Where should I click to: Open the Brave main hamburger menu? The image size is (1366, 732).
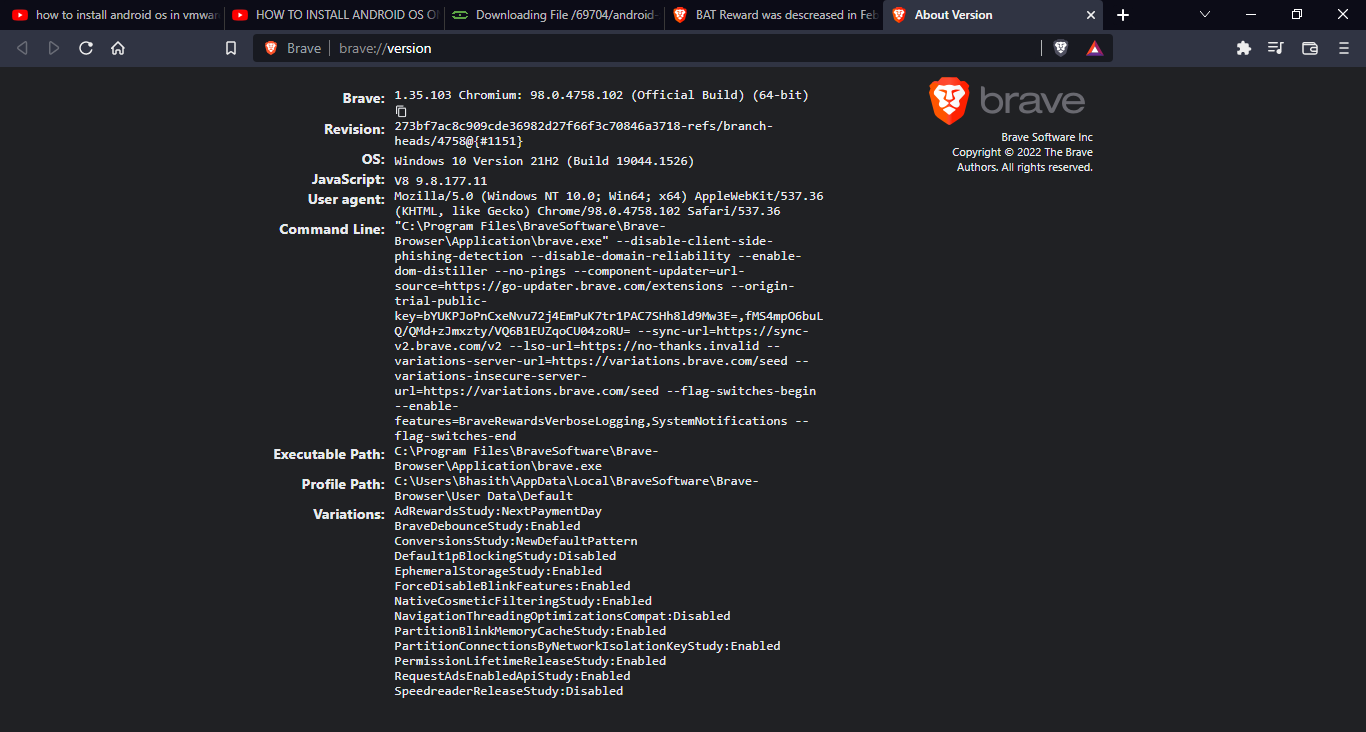pos(1344,48)
